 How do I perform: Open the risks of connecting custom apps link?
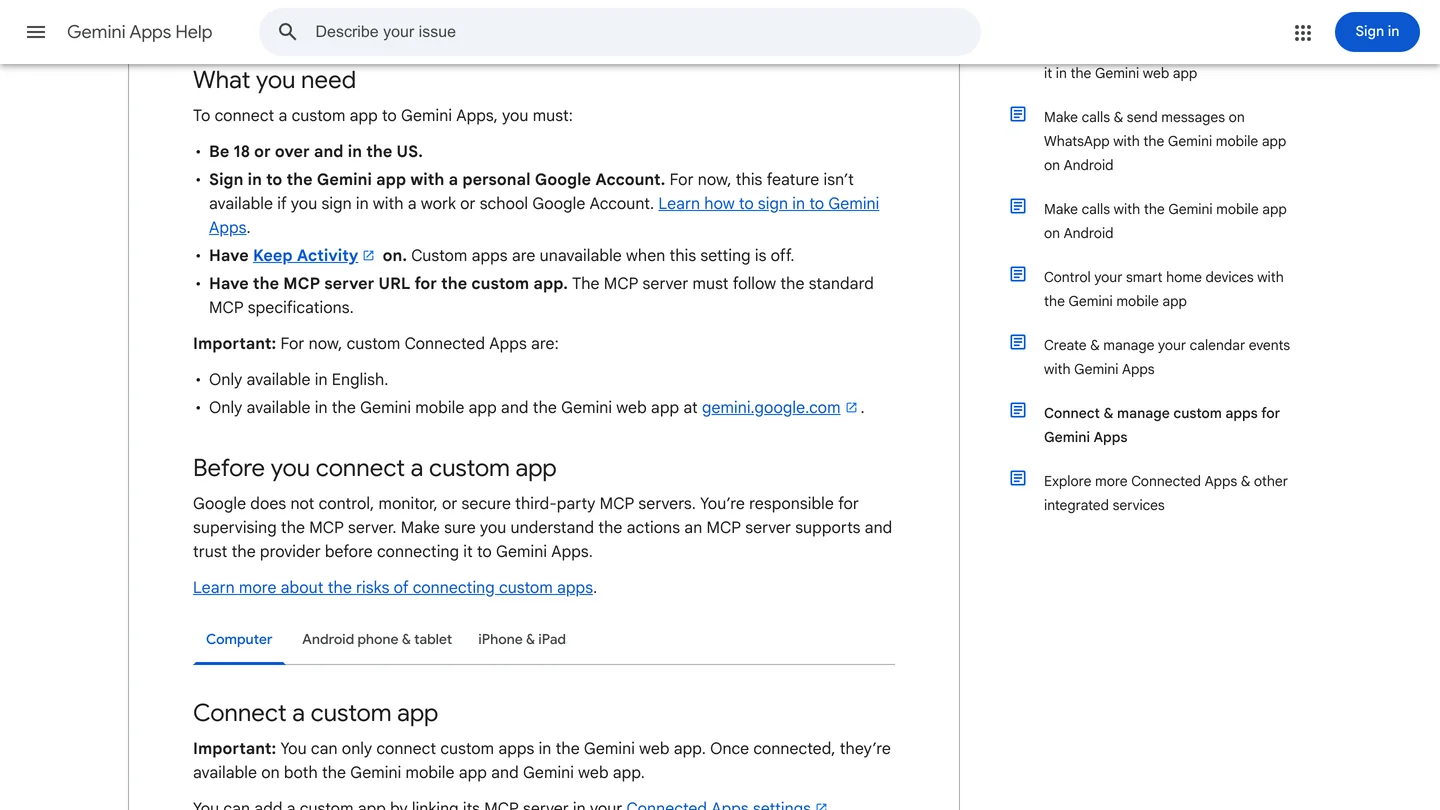tap(393, 588)
